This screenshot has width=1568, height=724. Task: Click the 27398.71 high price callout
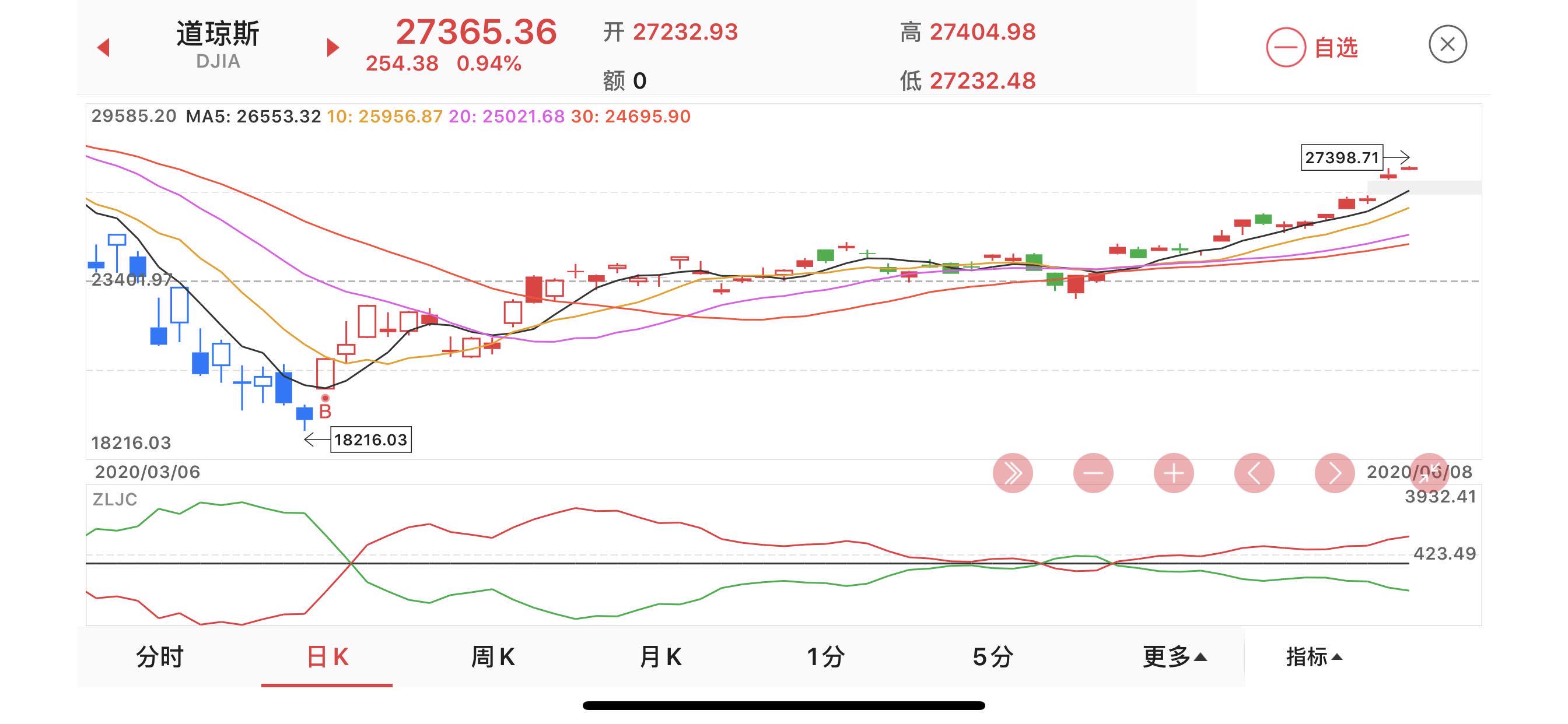point(1342,157)
